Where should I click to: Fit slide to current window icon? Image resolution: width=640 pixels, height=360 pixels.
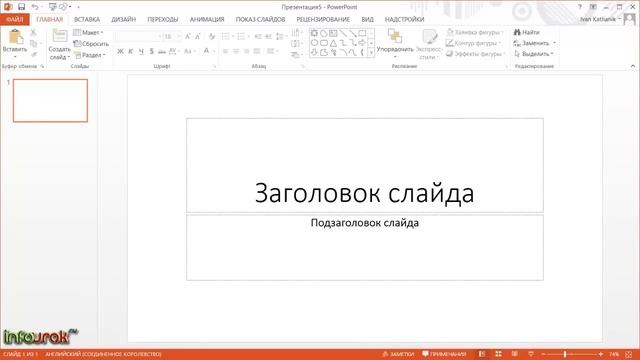point(629,354)
